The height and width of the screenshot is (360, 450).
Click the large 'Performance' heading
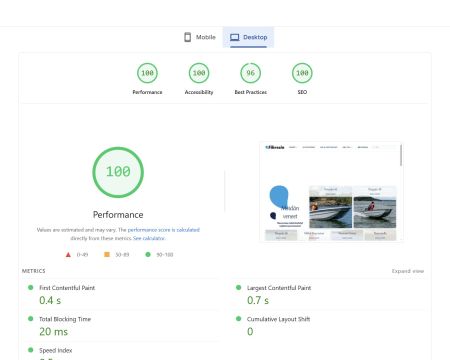[x=118, y=215]
